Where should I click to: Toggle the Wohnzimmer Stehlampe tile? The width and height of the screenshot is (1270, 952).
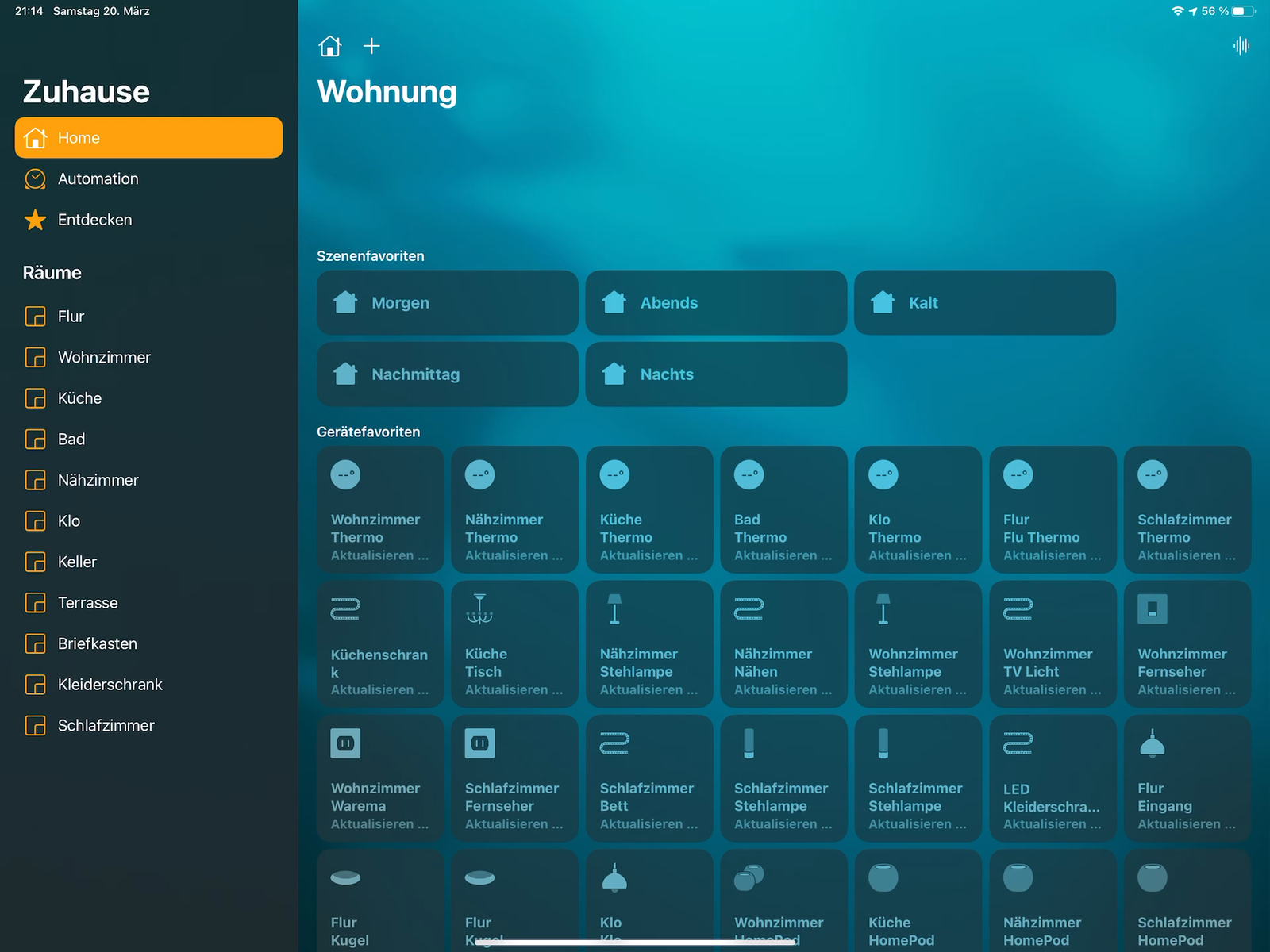[x=918, y=643]
